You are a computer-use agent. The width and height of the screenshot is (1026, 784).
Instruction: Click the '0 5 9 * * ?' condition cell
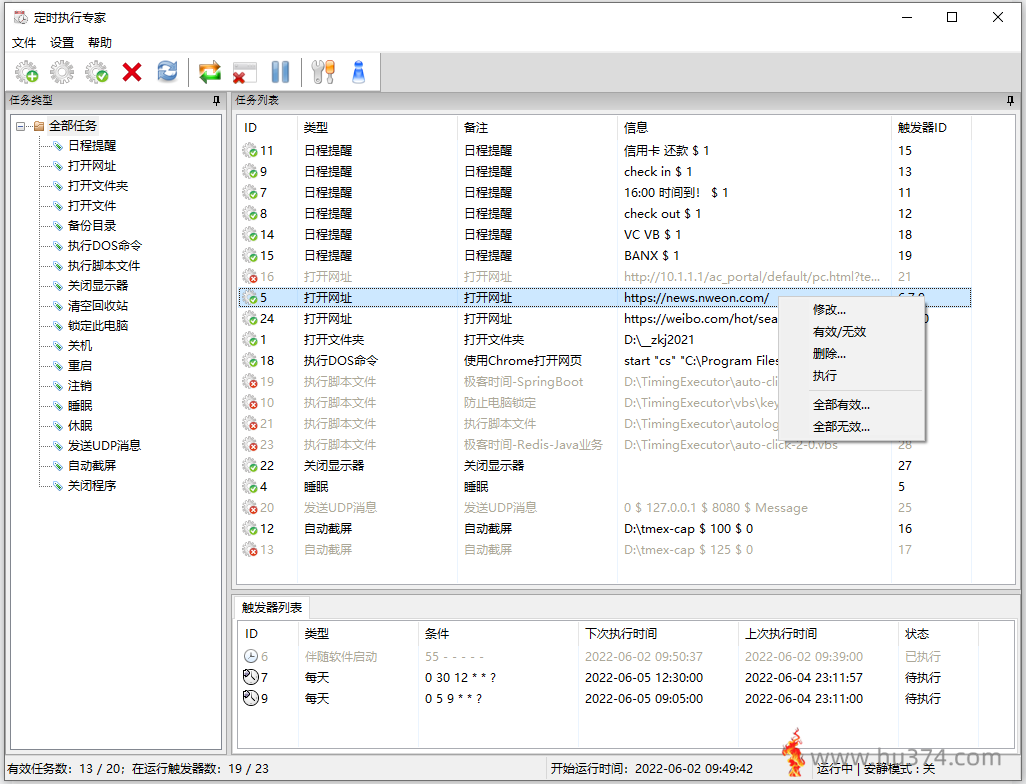click(453, 698)
